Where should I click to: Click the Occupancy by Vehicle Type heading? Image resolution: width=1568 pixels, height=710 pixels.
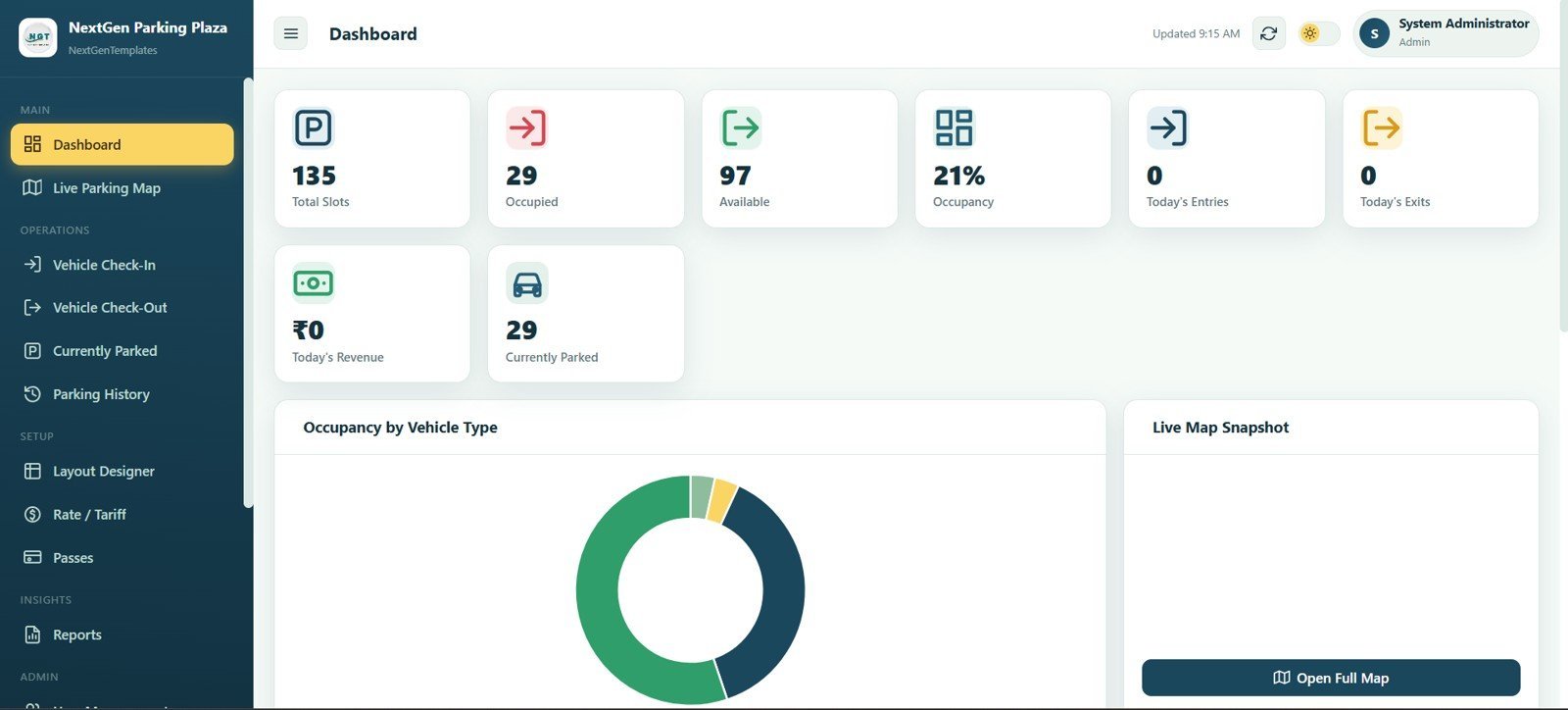(x=400, y=428)
